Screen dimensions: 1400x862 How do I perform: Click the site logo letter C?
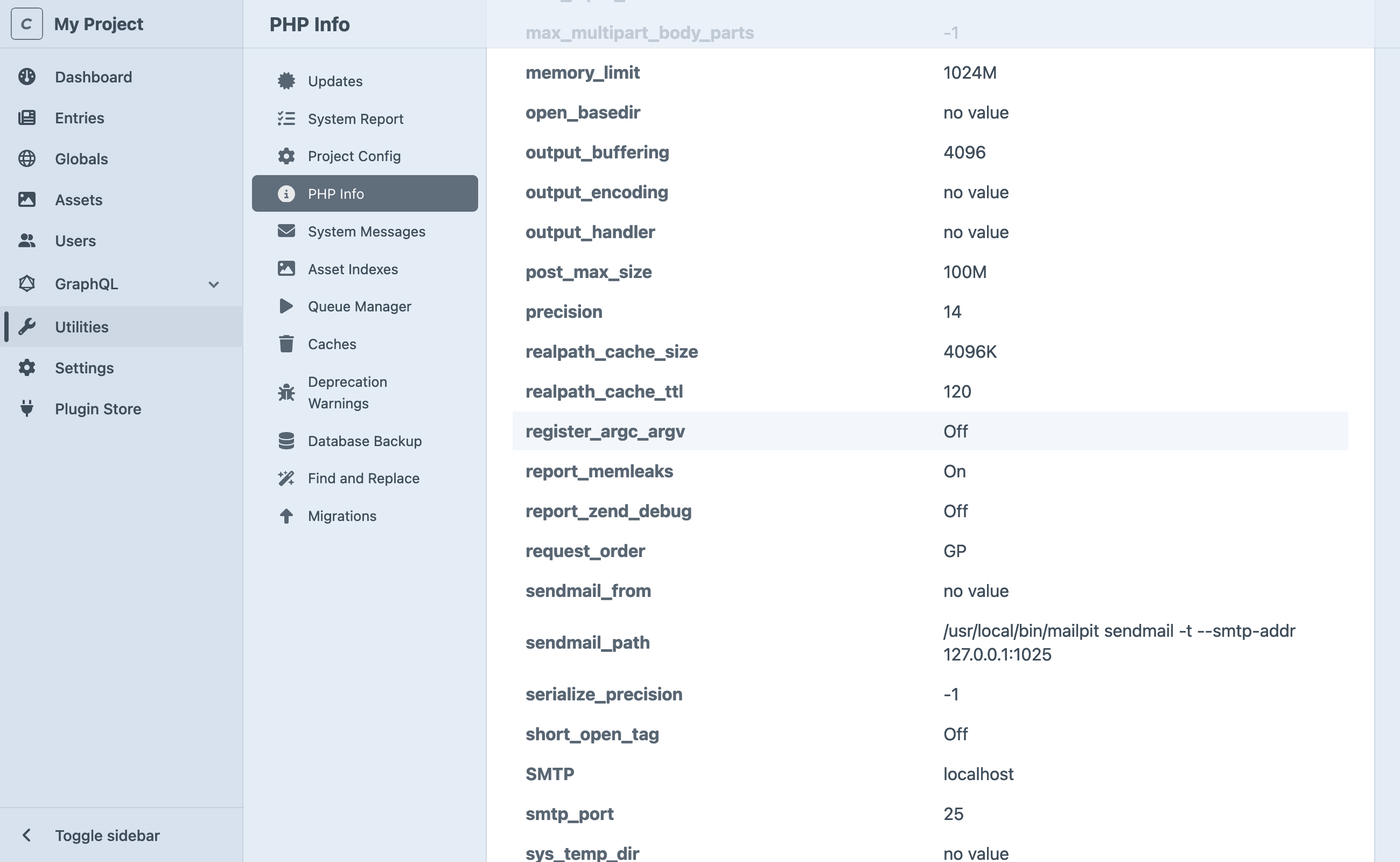click(x=26, y=24)
